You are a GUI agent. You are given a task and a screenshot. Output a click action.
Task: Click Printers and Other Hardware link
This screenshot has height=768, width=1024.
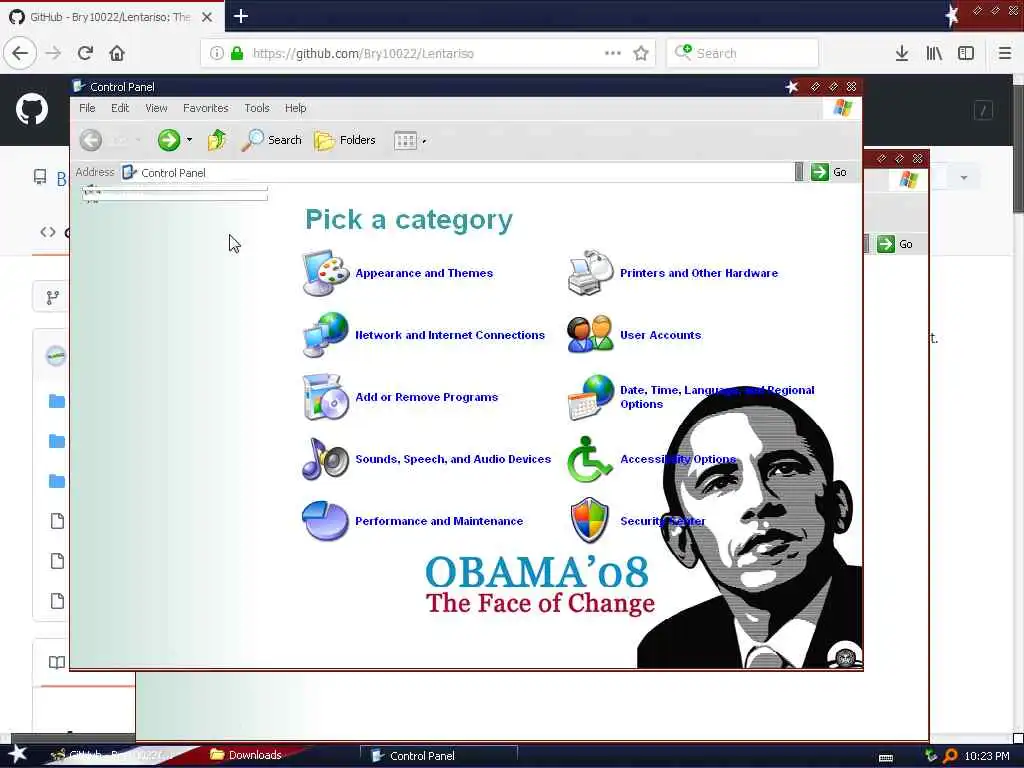699,273
